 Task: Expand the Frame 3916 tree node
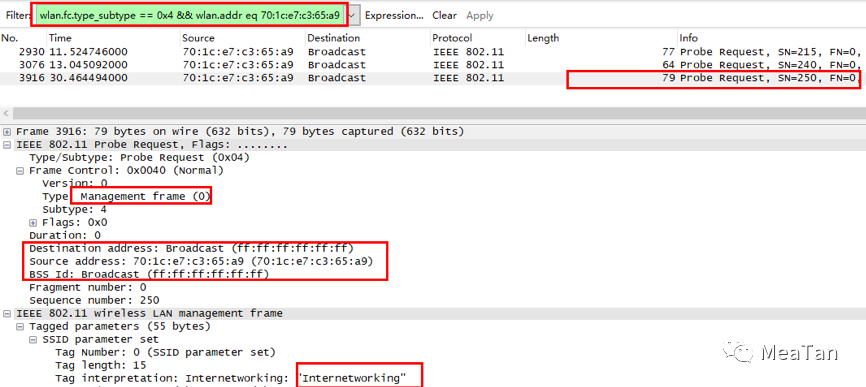click(7, 132)
